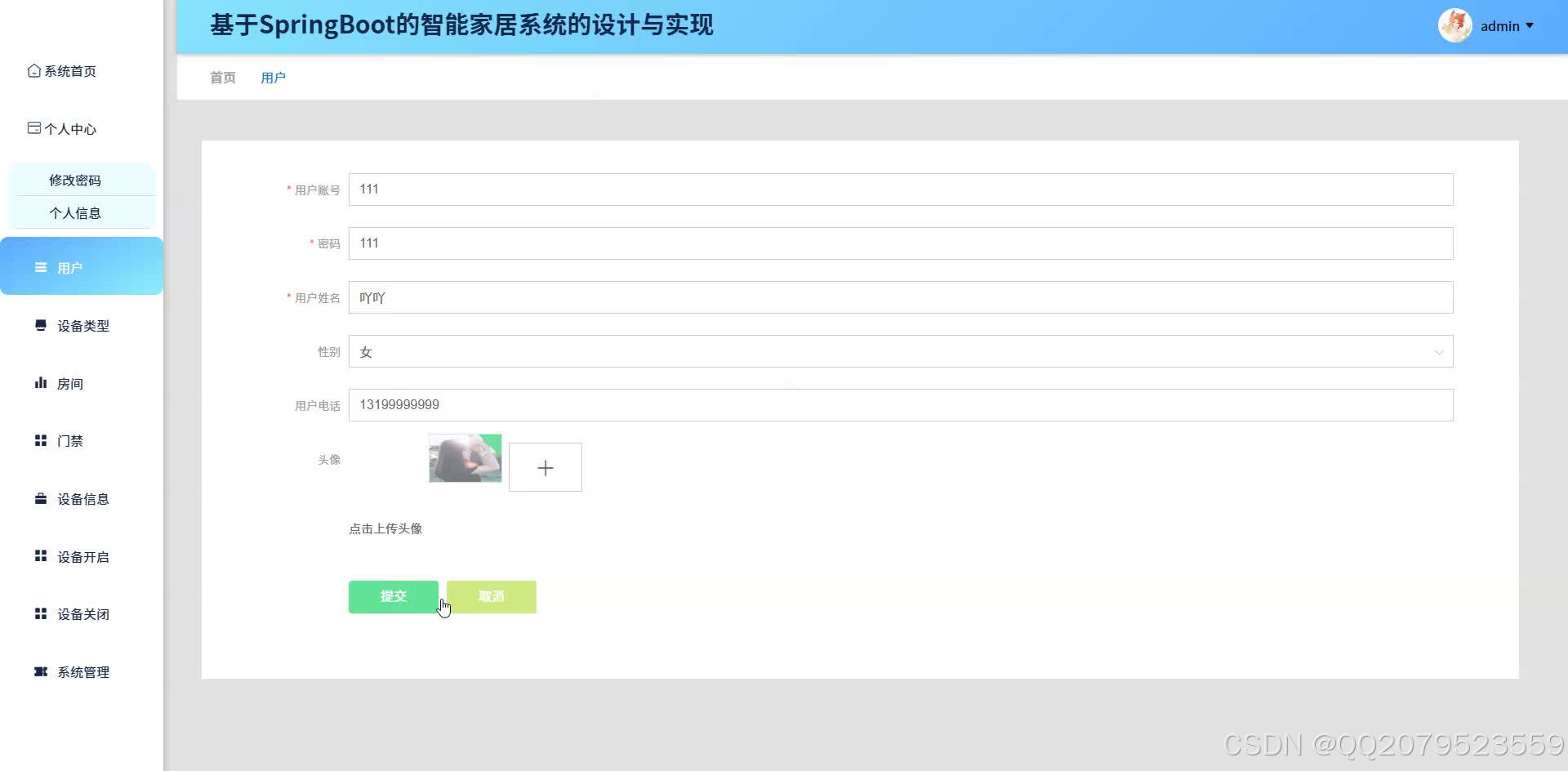
Task: Click the plus box to upload avatar
Action: [545, 466]
